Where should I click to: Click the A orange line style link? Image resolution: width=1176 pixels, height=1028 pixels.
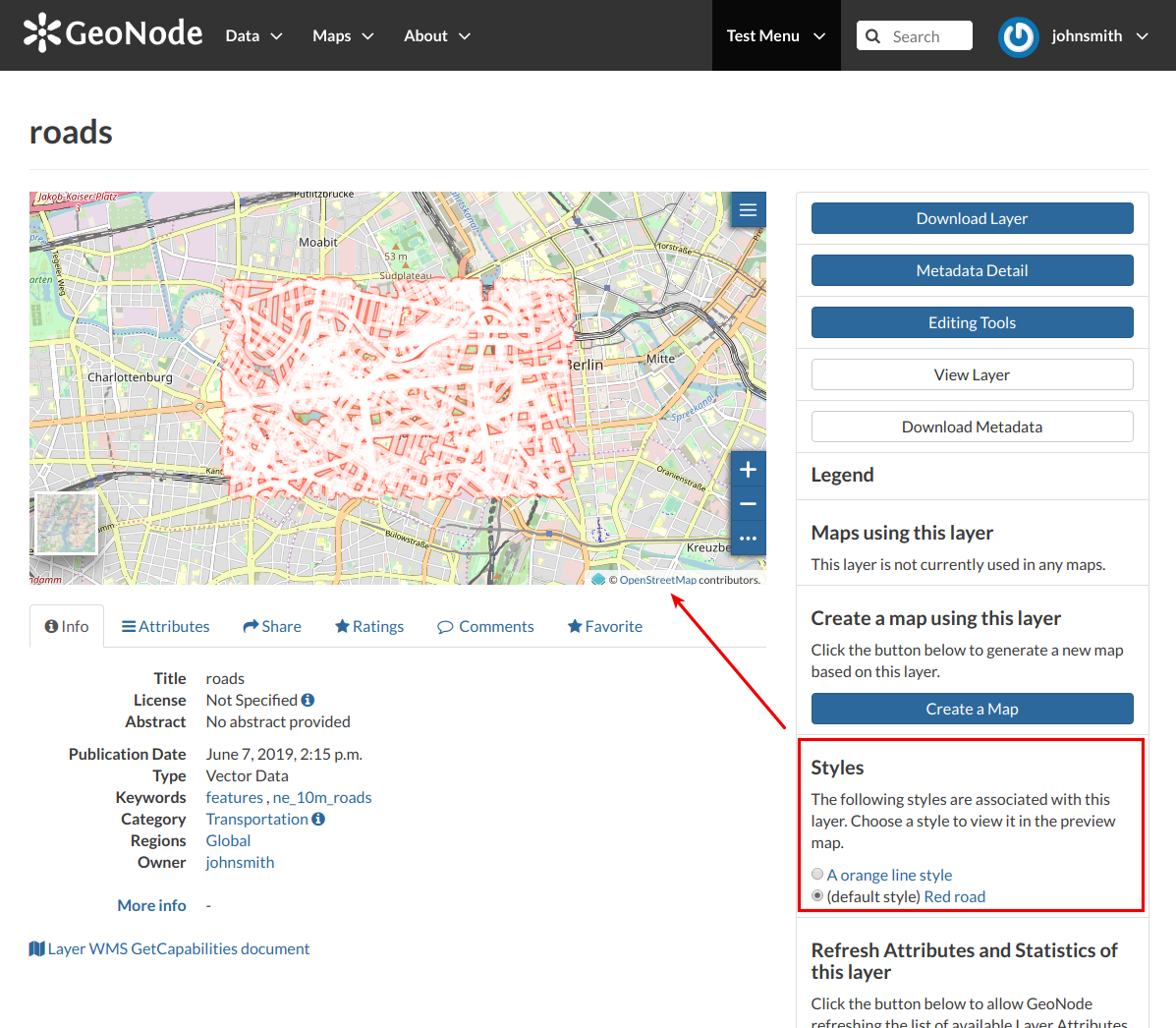[x=889, y=875]
